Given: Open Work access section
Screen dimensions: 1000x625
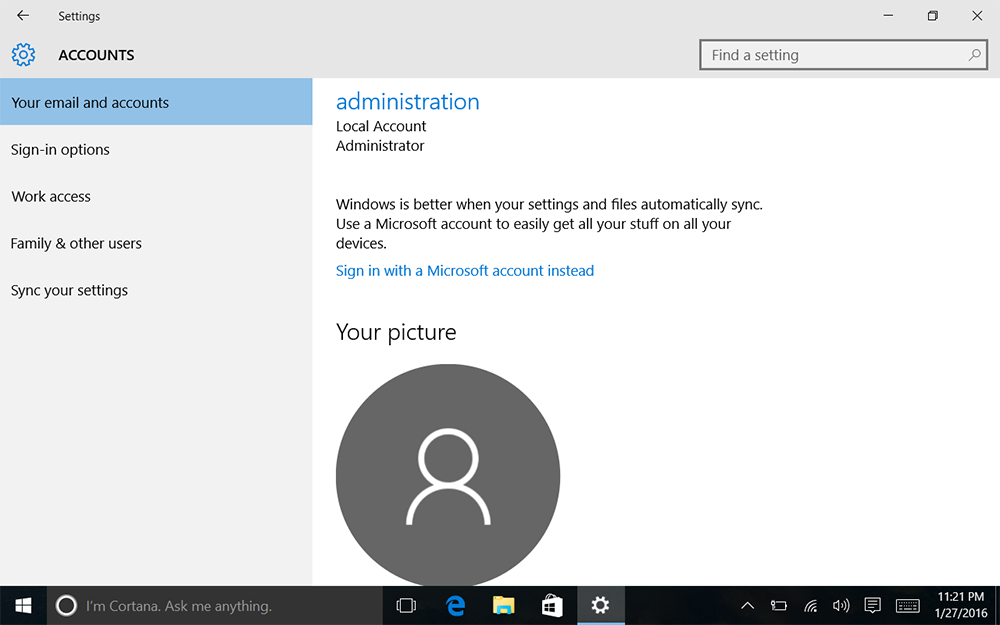Looking at the screenshot, I should pyautogui.click(x=156, y=196).
